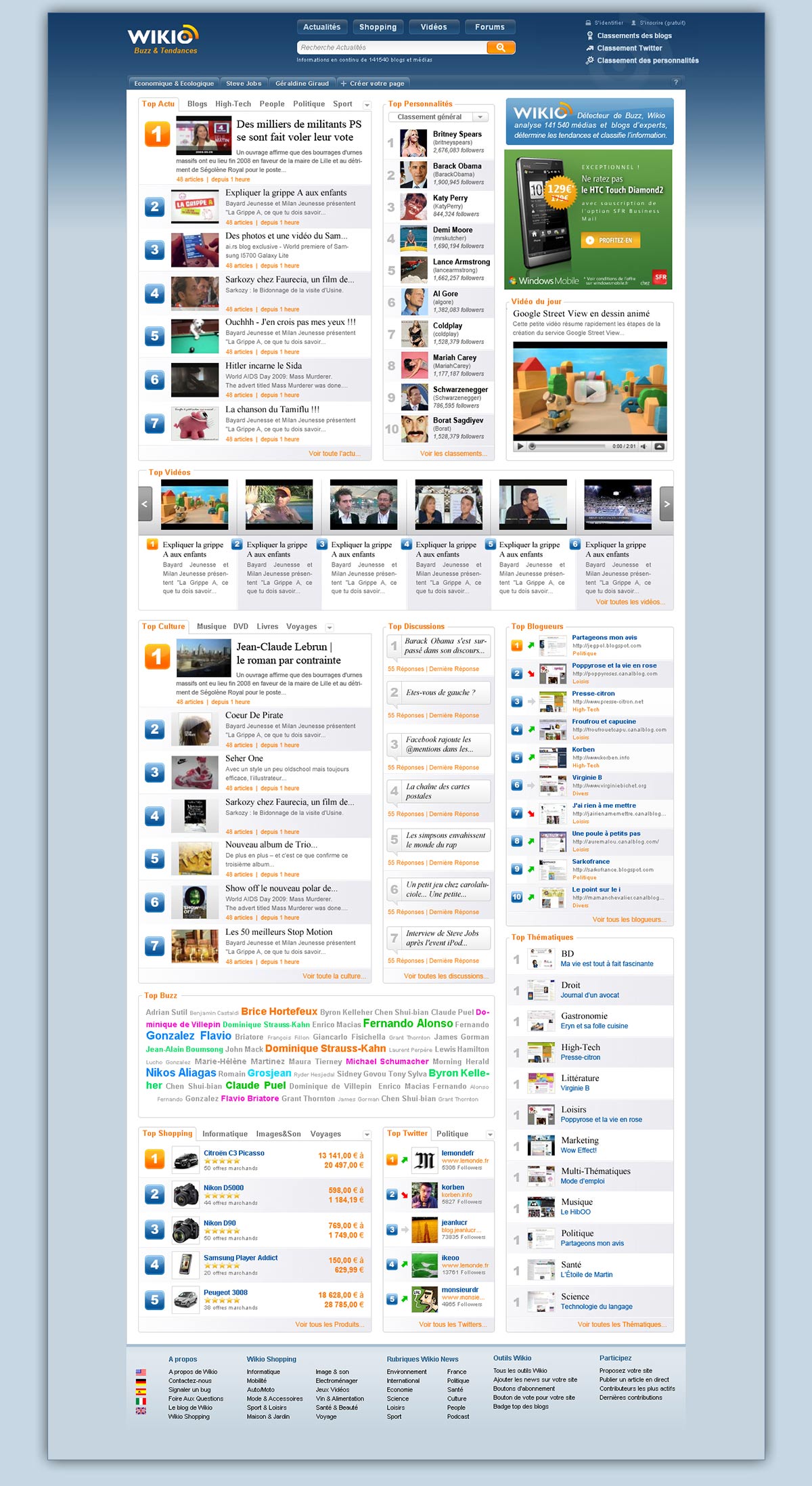This screenshot has width=812, height=1486.
Task: Open the Classement général dropdown
Action: pyautogui.click(x=438, y=117)
